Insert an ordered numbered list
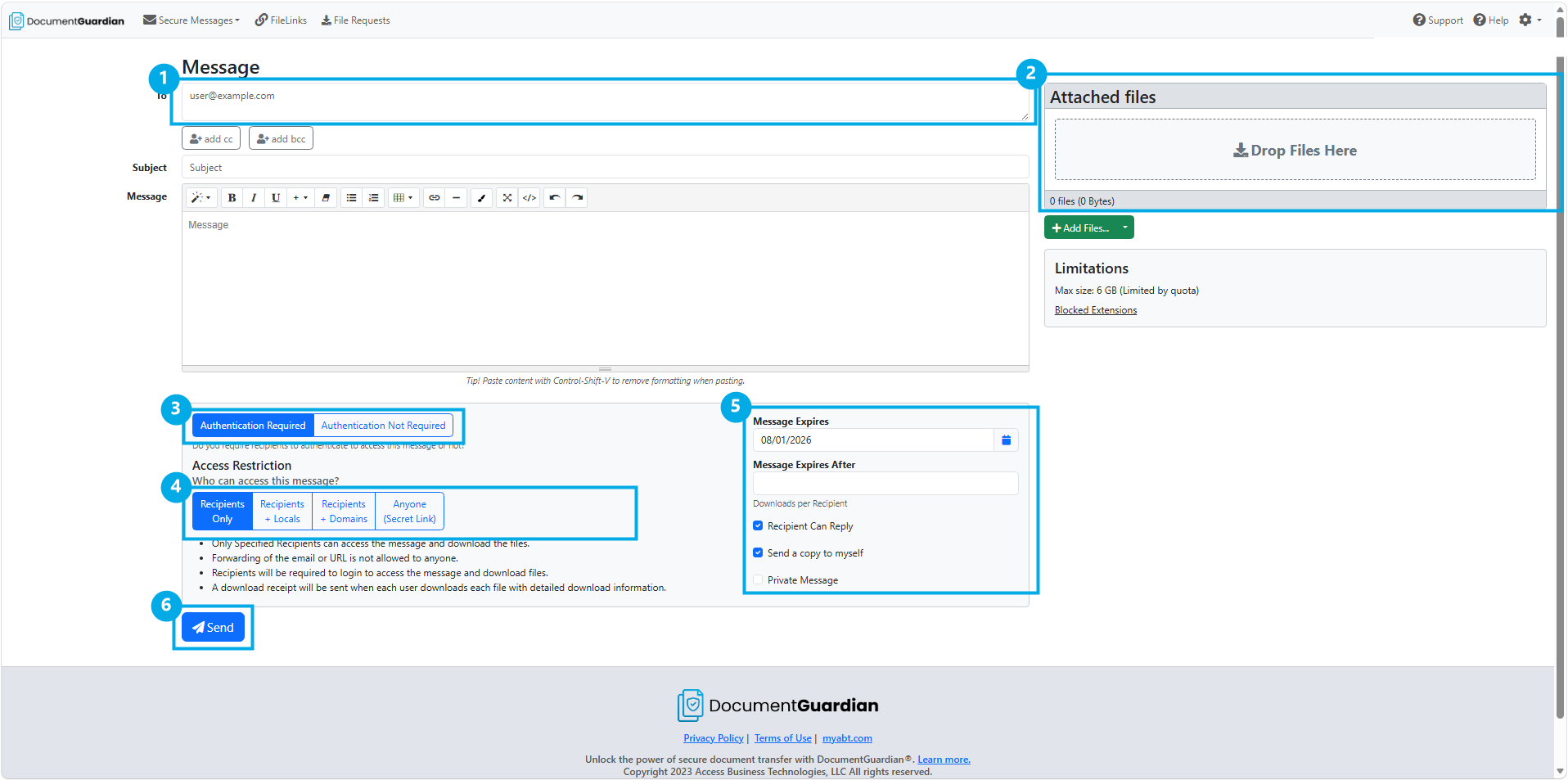Screen dimensions: 1568x780 click(373, 197)
